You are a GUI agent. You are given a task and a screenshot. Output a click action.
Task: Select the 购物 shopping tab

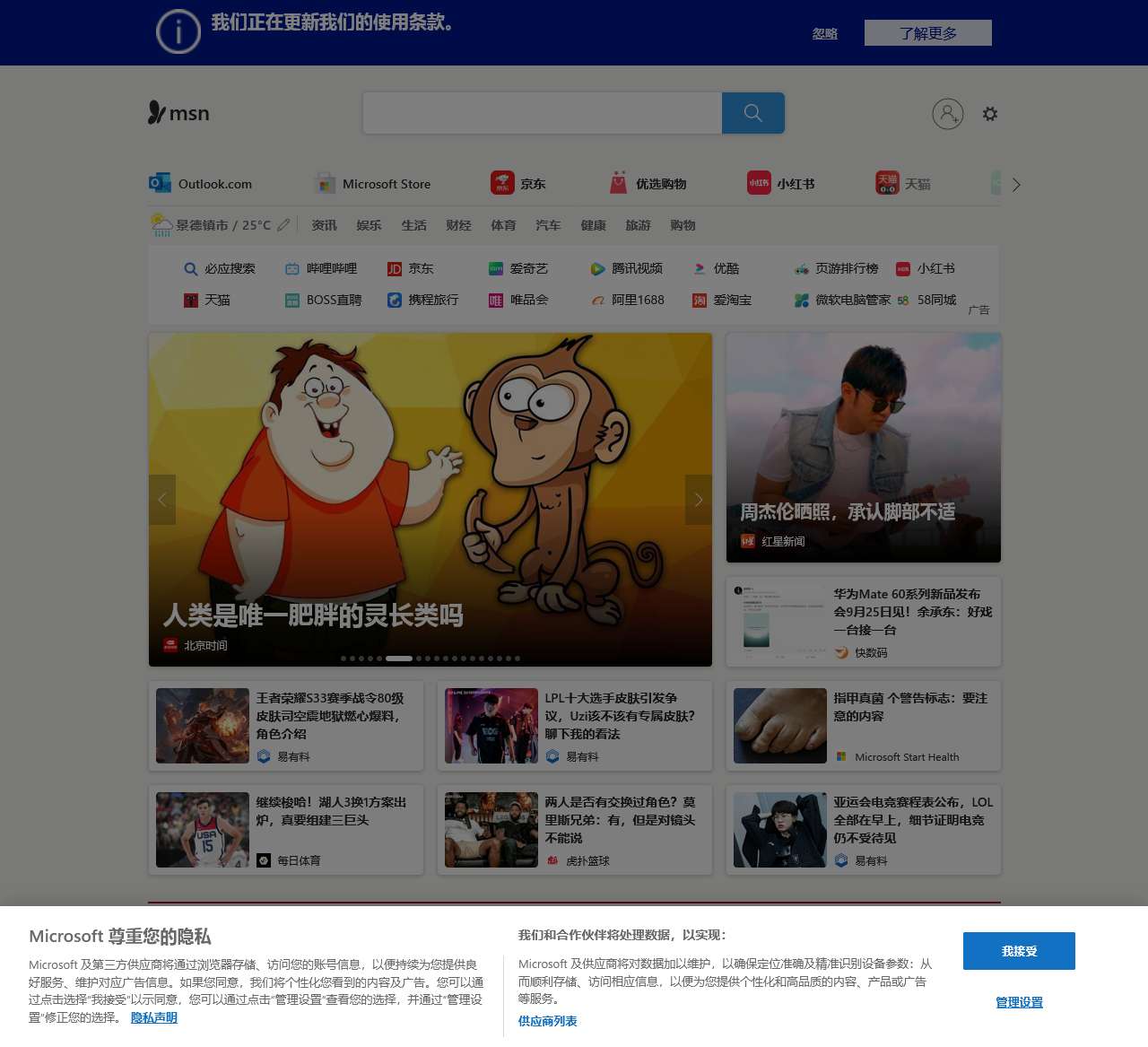coord(683,225)
